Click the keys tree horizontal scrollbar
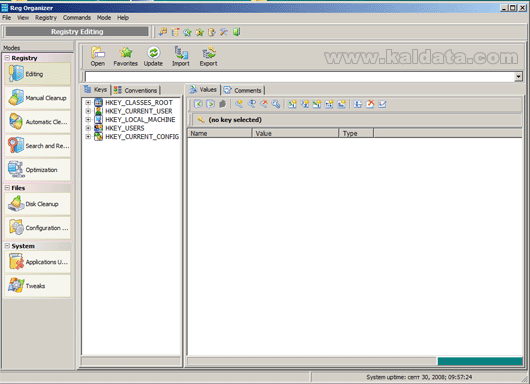 131,361
